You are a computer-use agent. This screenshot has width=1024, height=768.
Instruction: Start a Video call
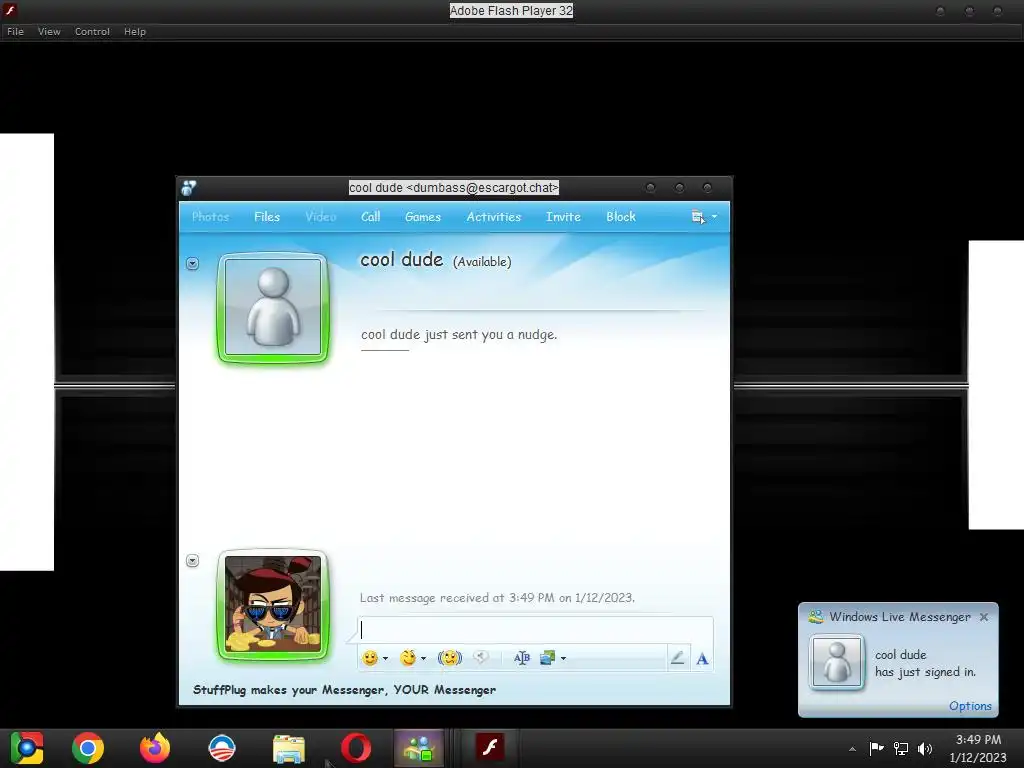(x=320, y=217)
